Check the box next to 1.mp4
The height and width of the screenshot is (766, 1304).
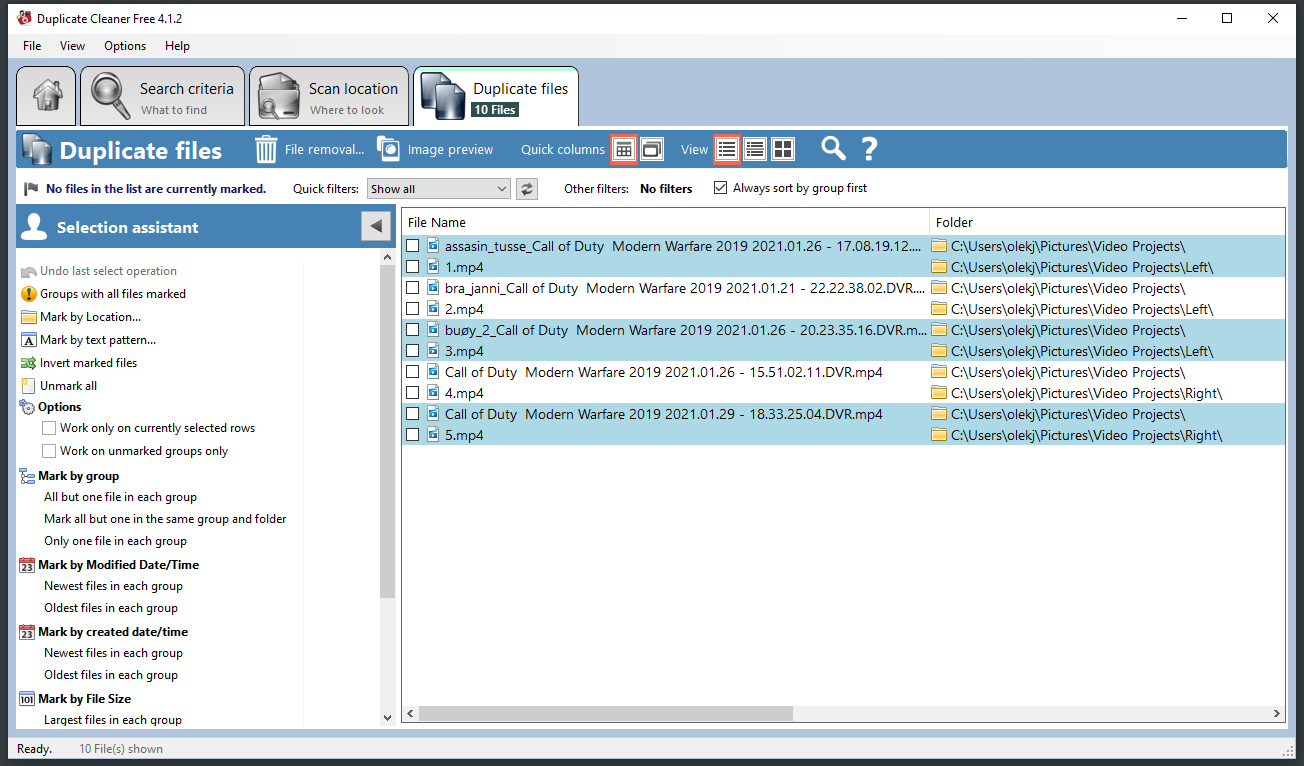coord(413,266)
